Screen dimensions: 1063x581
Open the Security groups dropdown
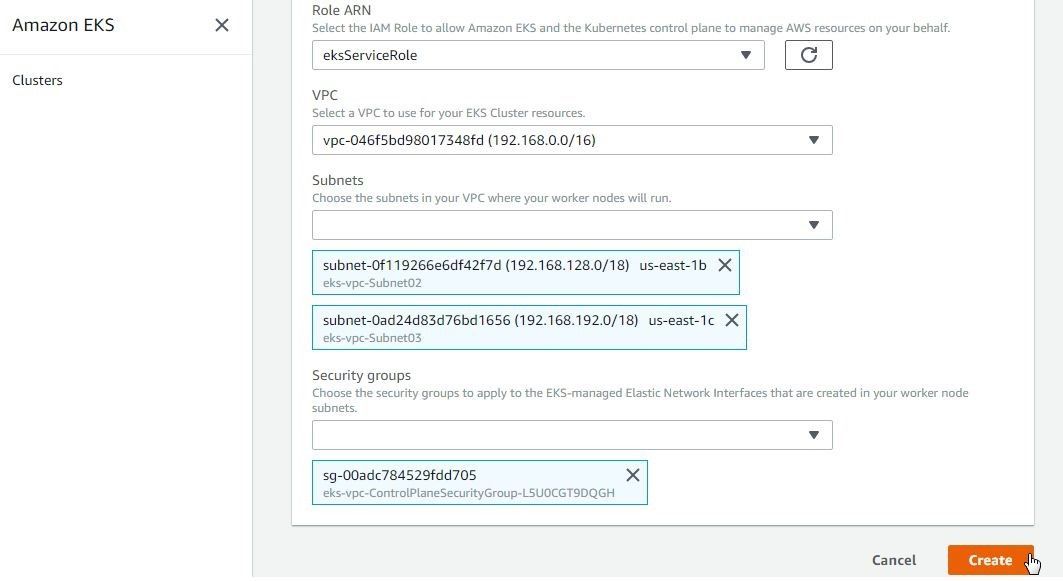[572, 435]
